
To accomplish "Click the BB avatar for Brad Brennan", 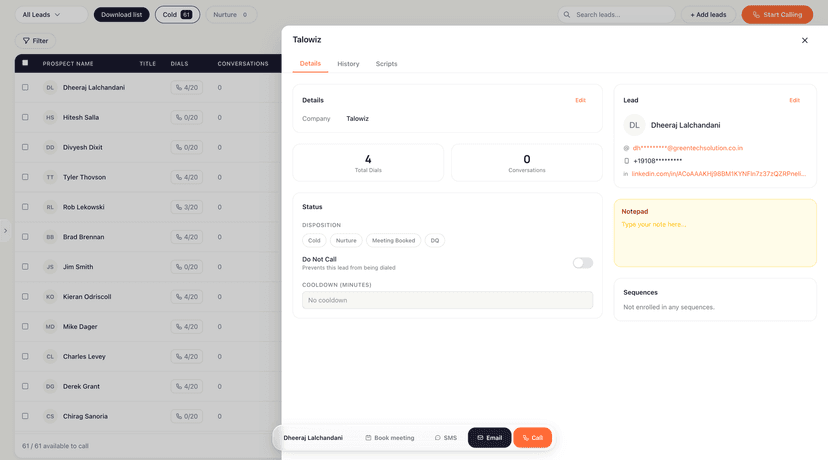I will point(50,237).
